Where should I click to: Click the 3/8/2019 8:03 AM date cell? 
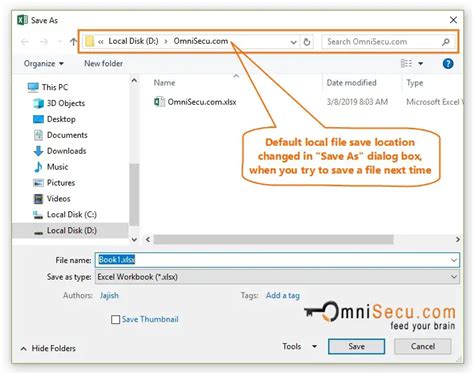pyautogui.click(x=357, y=102)
